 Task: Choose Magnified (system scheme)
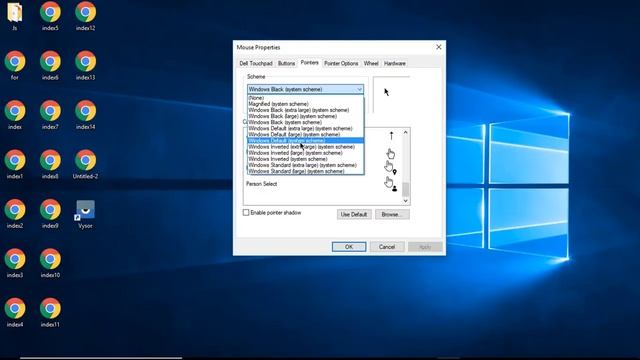pyautogui.click(x=305, y=104)
